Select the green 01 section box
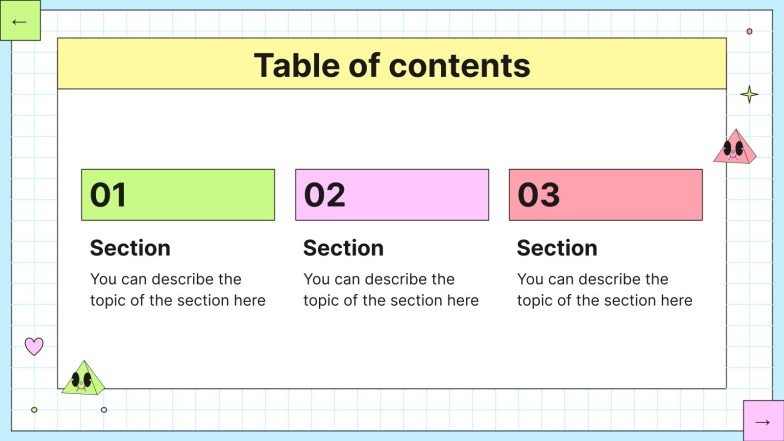784x441 pixels. [178, 195]
